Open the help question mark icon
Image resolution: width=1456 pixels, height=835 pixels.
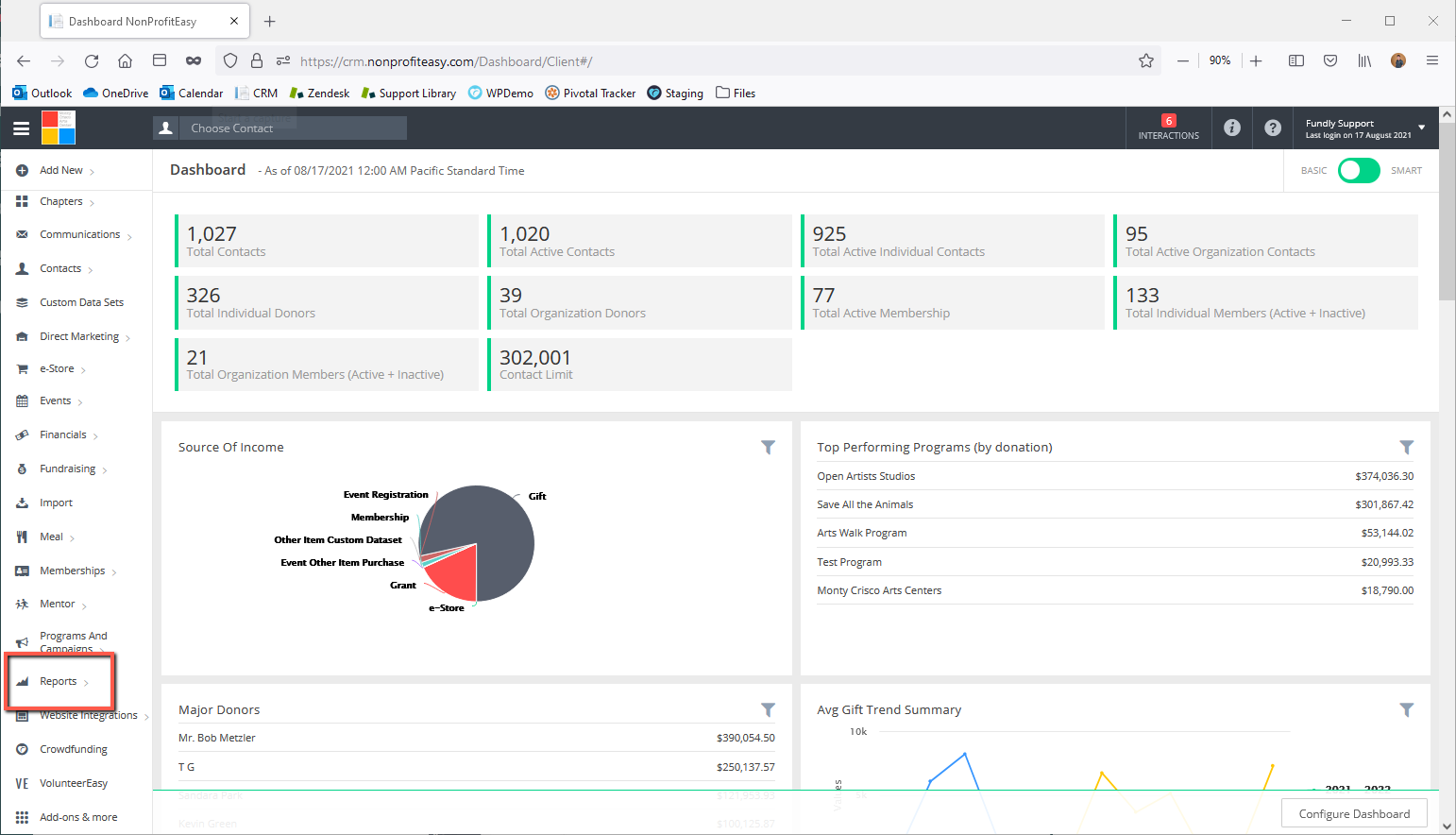click(x=1273, y=128)
